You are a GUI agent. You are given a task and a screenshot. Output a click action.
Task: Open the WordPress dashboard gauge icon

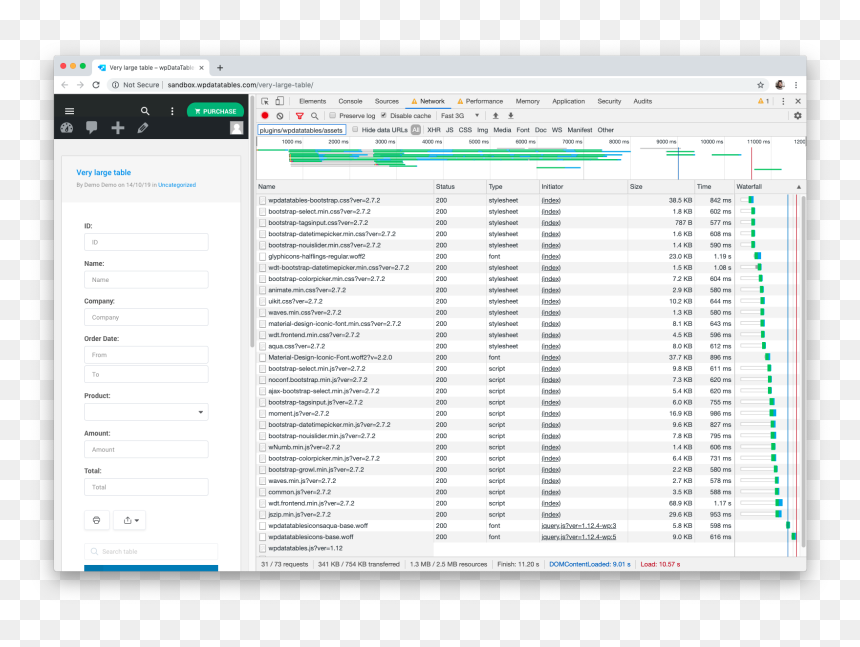coord(67,128)
